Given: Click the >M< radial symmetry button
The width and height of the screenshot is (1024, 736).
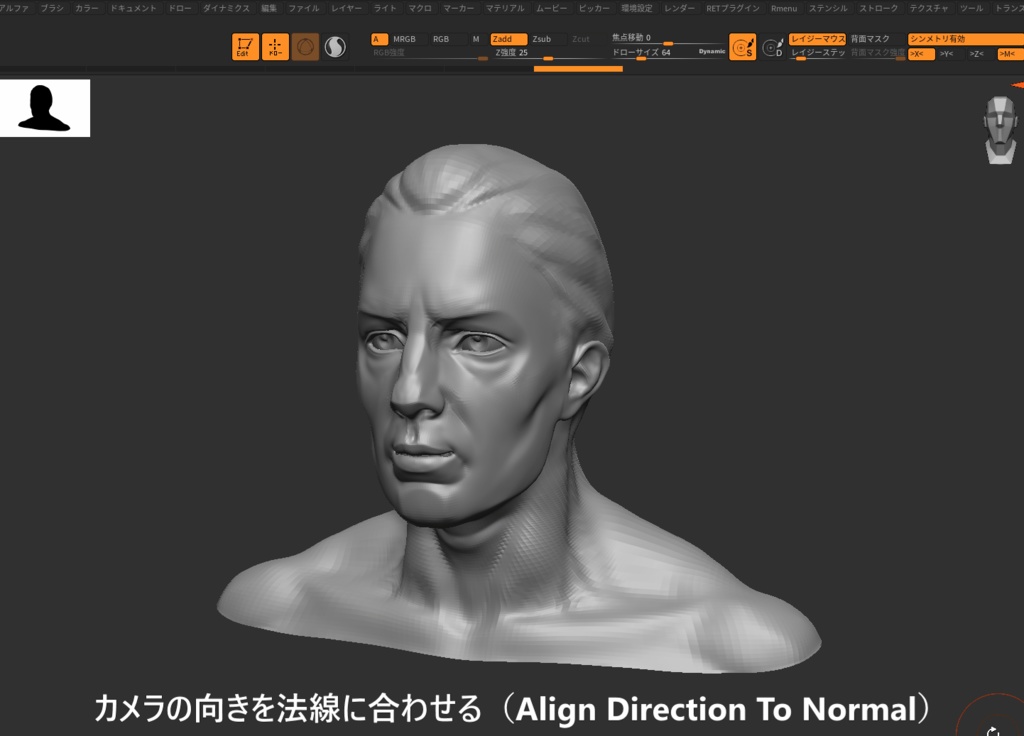Looking at the screenshot, I should coord(1008,54).
